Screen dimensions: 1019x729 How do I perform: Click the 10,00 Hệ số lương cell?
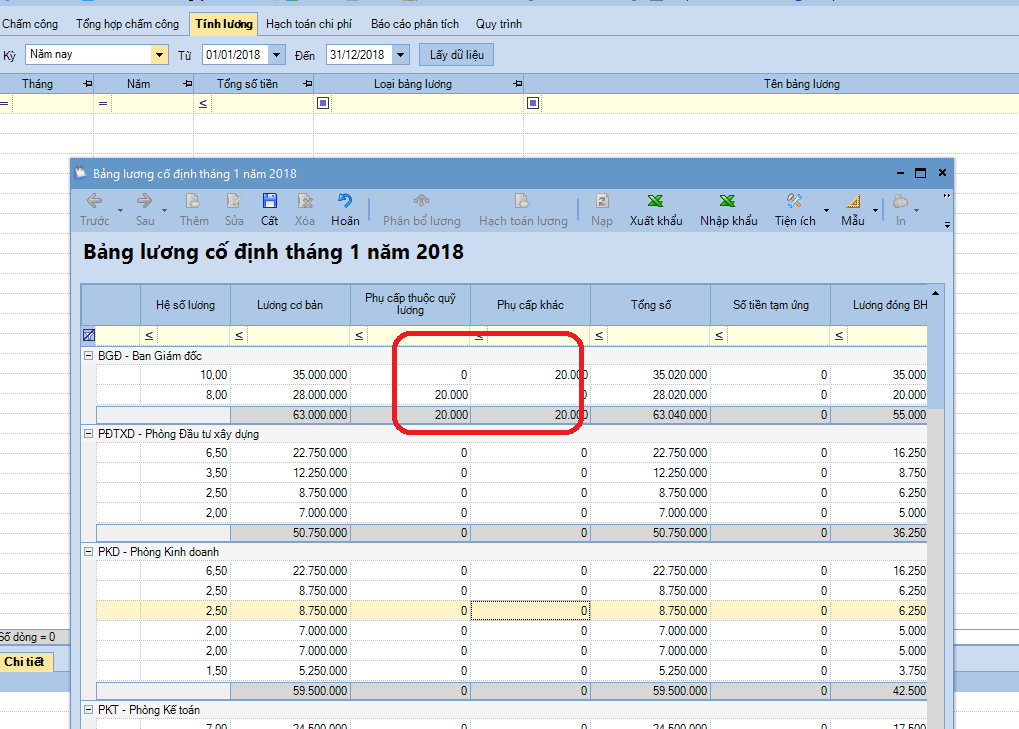185,375
